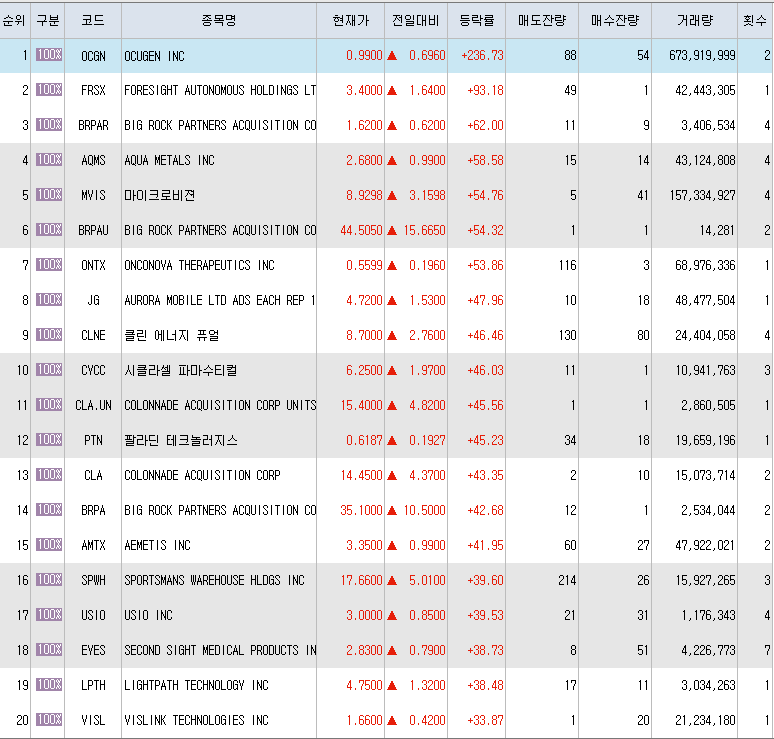Click the 매수잔량 column header

(x=615, y=20)
